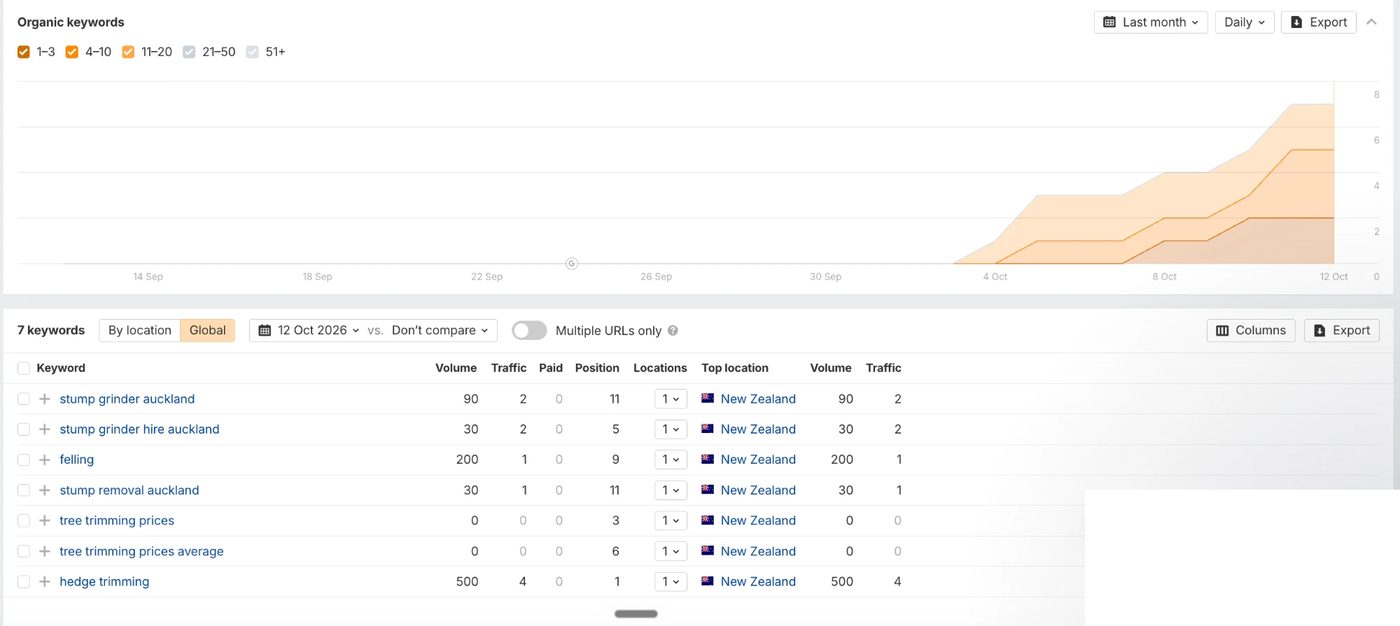Toggle Multiple URLs only switch
1400x626 pixels.
[x=529, y=330]
